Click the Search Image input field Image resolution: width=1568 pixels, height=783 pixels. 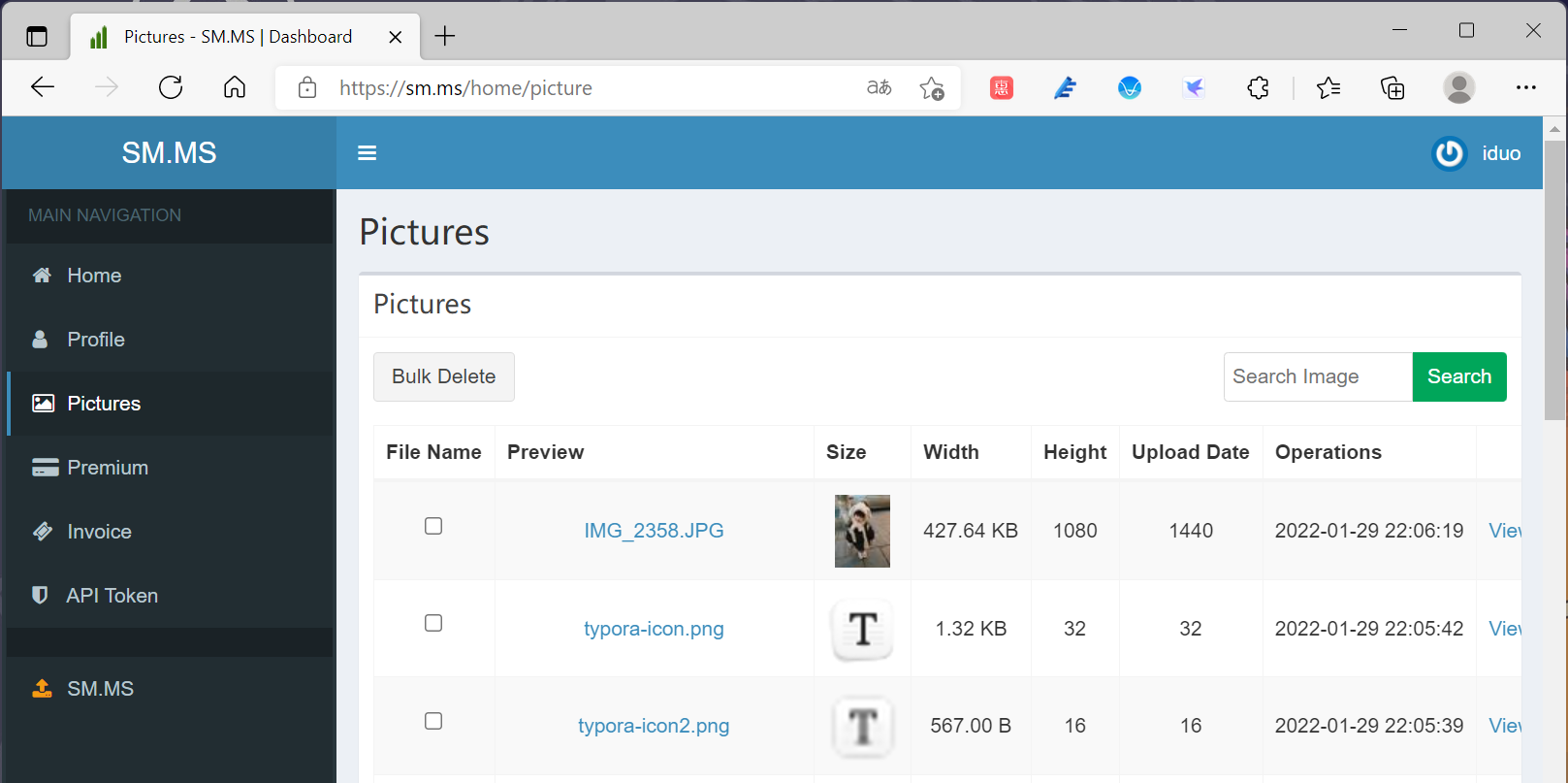click(x=1317, y=376)
